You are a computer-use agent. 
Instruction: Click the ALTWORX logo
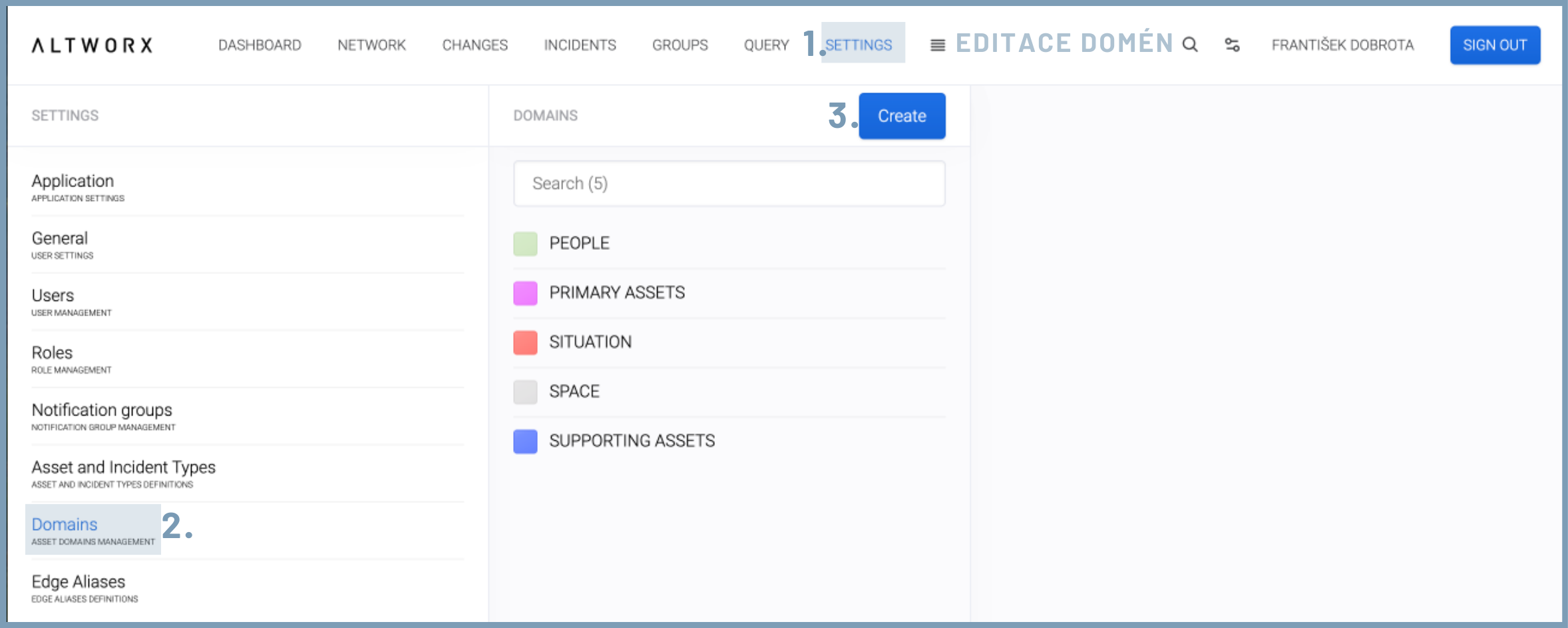pos(93,45)
